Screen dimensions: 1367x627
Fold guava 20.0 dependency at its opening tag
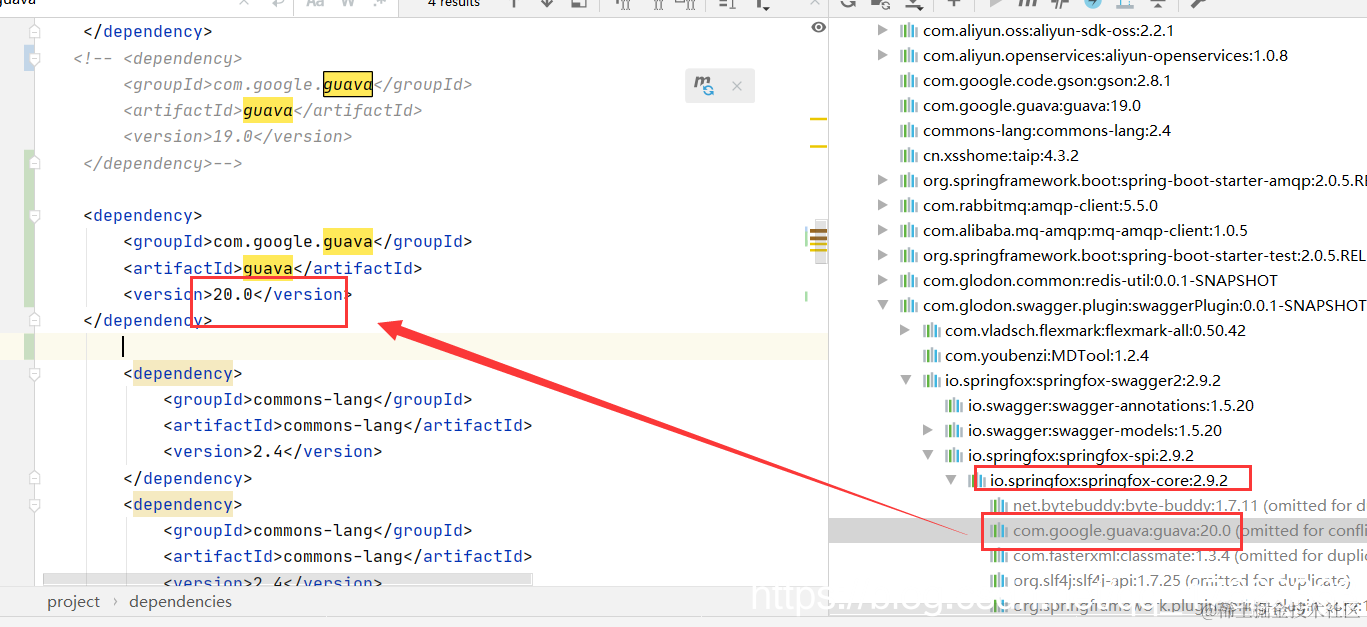pos(35,216)
